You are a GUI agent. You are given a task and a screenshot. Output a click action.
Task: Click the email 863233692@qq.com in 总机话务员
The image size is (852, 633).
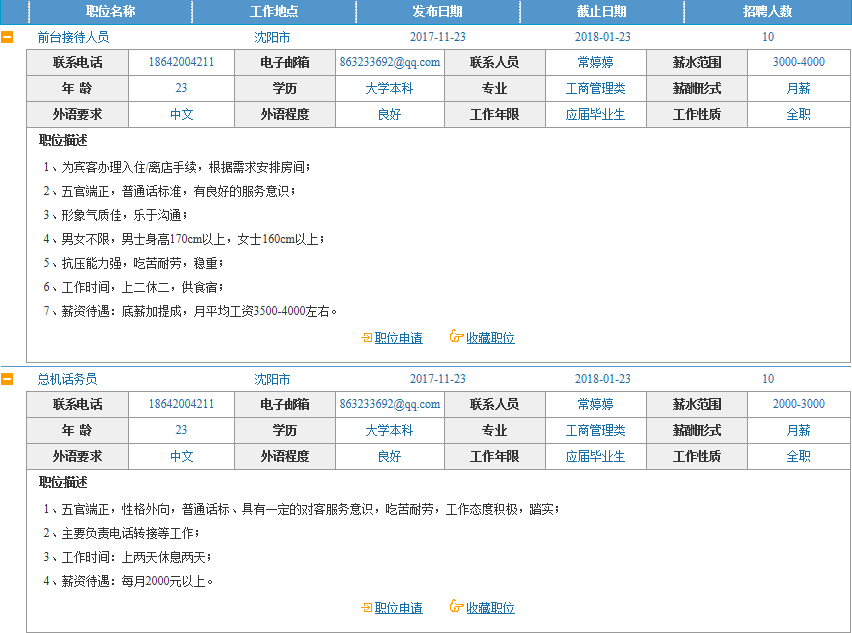pos(390,404)
